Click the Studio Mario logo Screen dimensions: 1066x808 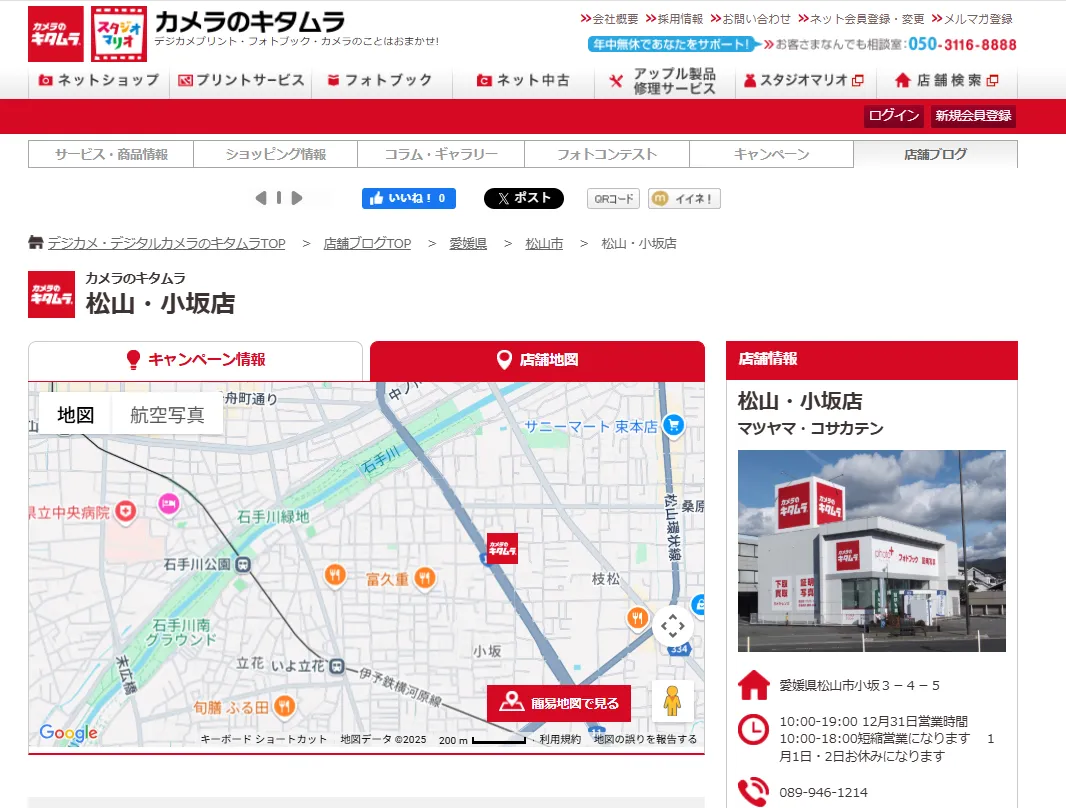[119, 34]
